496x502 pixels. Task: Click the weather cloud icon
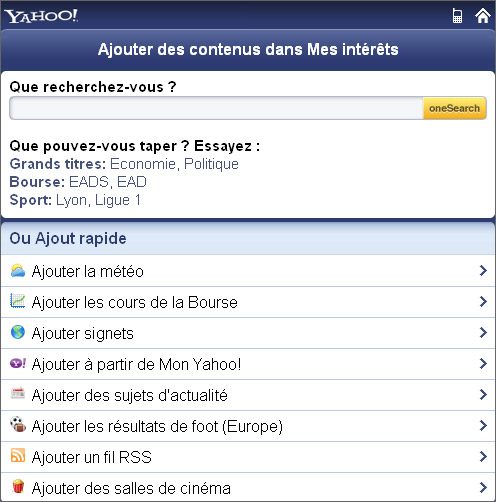click(18, 271)
